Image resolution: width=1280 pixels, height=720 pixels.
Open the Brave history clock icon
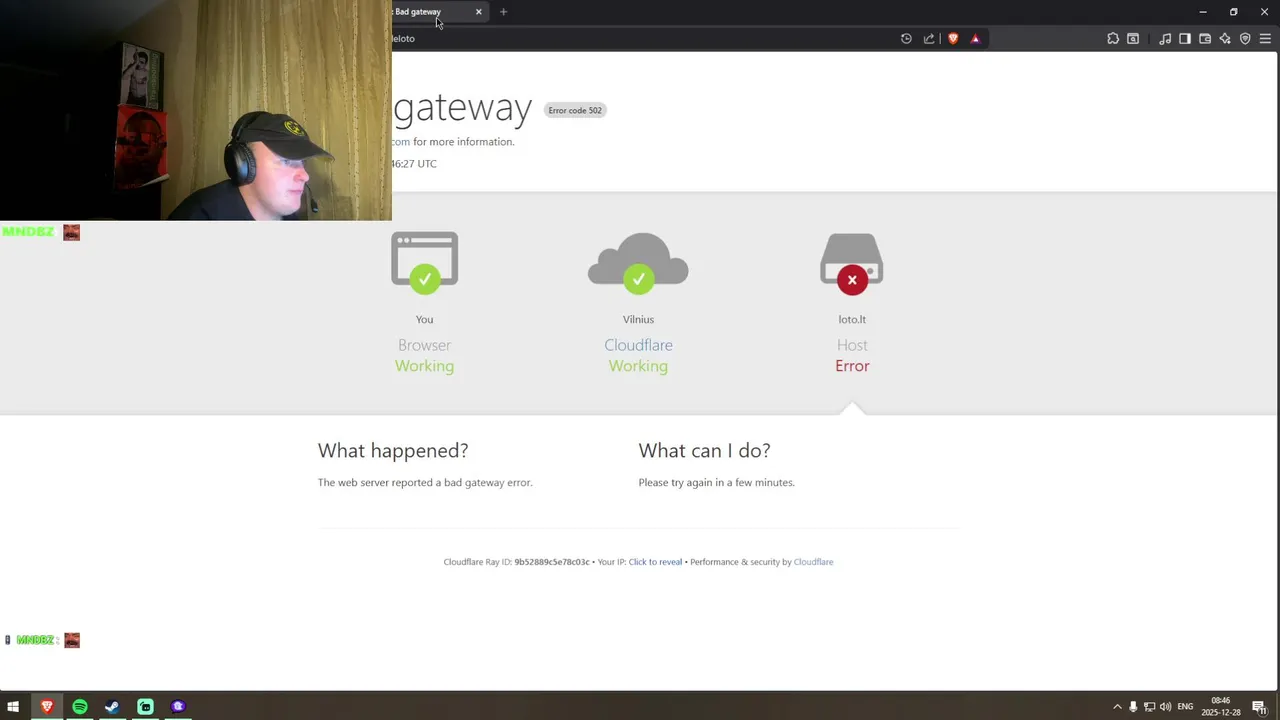(906, 39)
